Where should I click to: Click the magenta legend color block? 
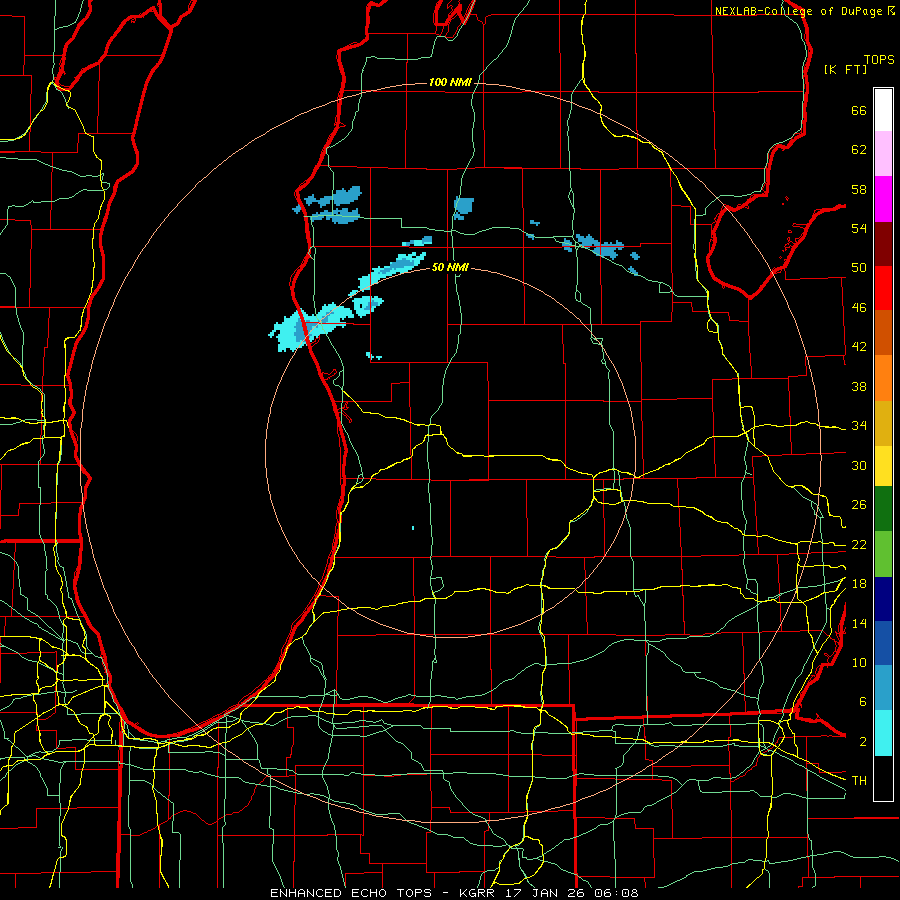pos(883,199)
